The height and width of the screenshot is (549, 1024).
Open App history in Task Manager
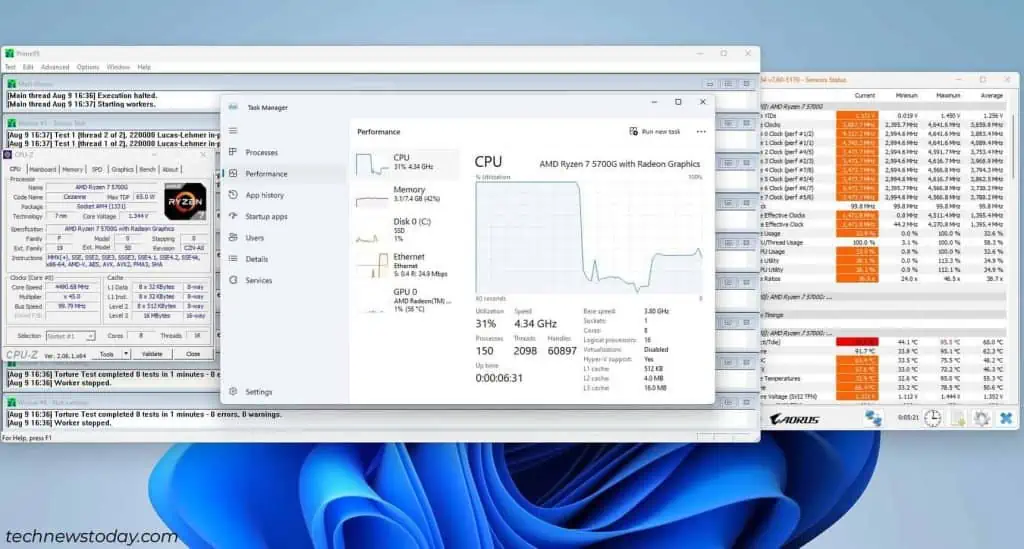264,195
